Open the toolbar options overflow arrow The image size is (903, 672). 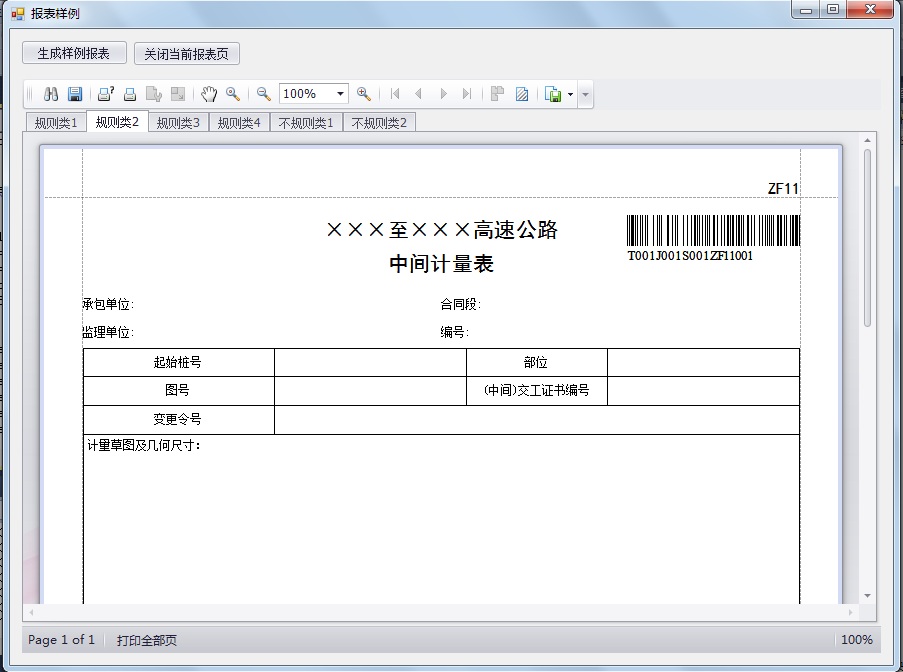[585, 94]
